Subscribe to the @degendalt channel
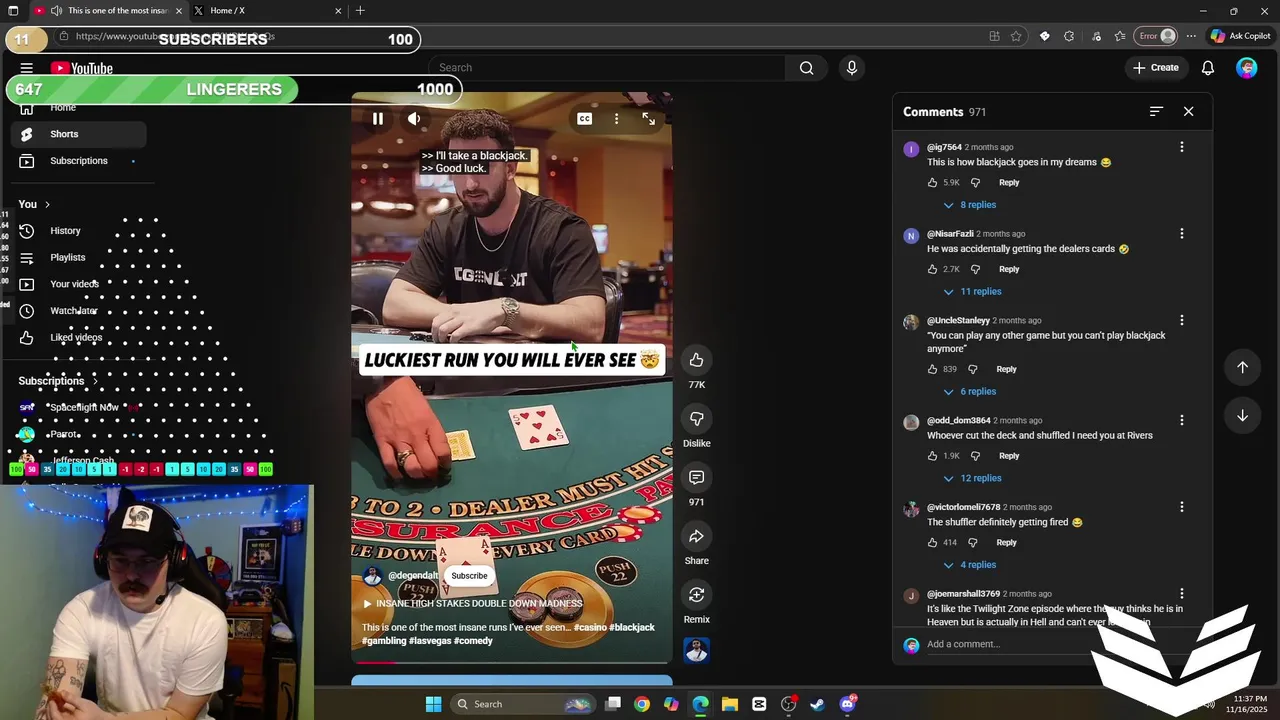1280x720 pixels. (x=469, y=576)
